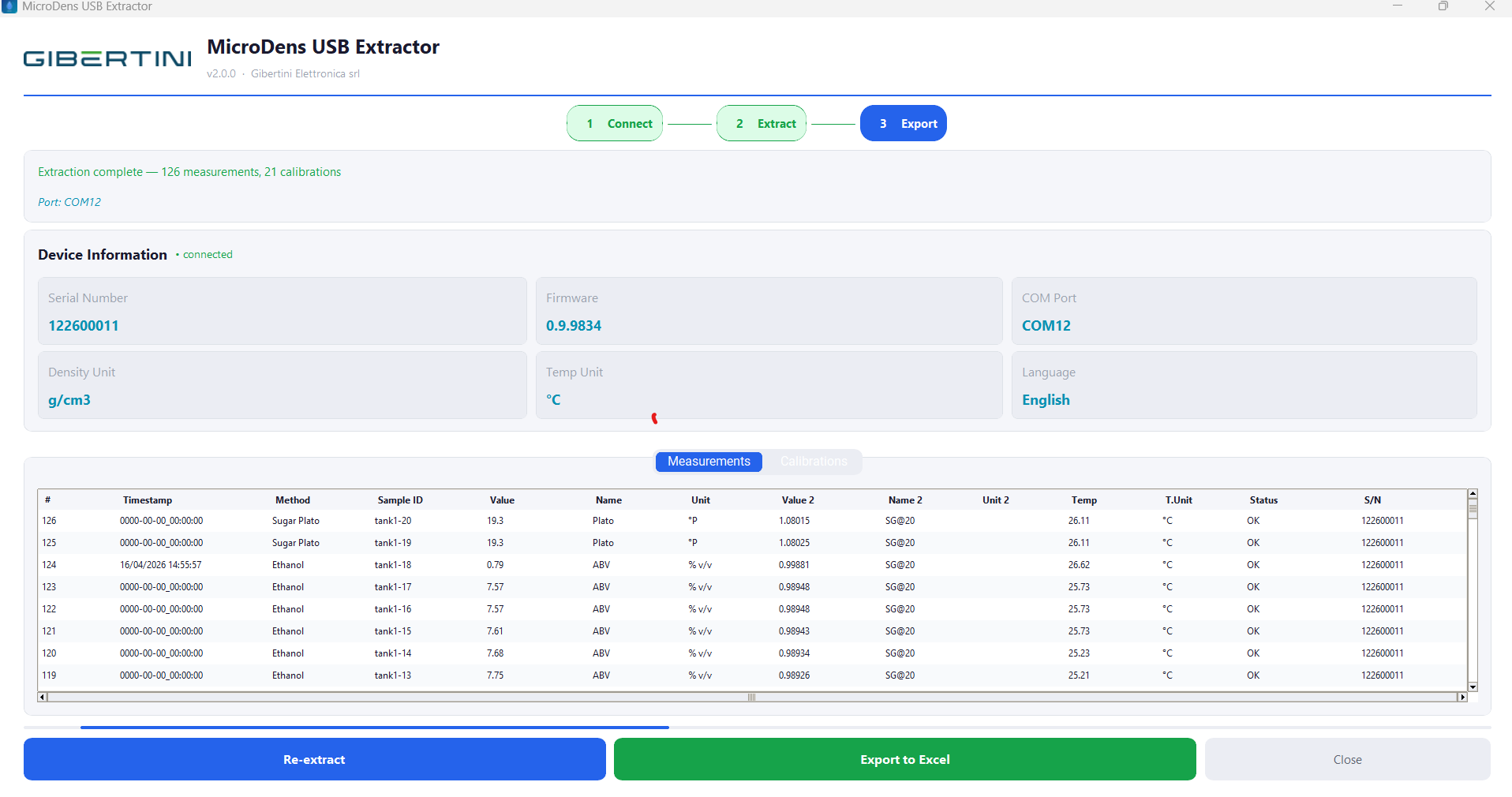The height and width of the screenshot is (797, 1512).
Task: Click the Temp column header
Action: click(1084, 500)
